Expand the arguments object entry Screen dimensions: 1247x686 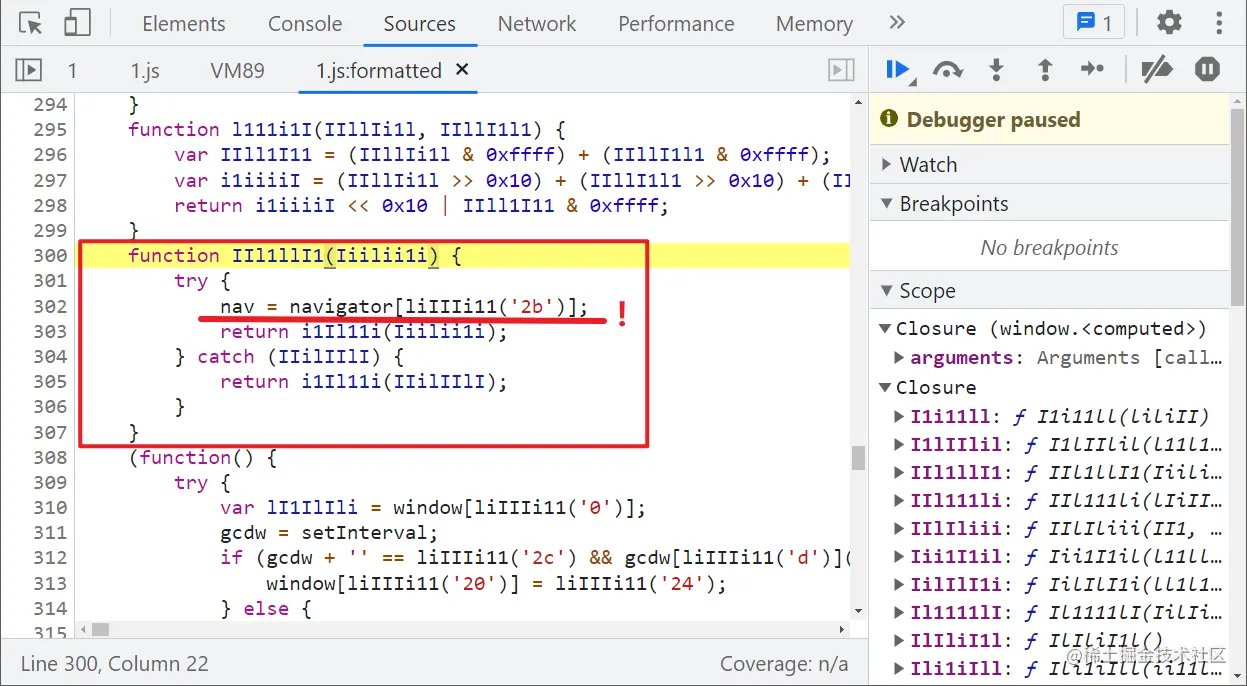[900, 358]
